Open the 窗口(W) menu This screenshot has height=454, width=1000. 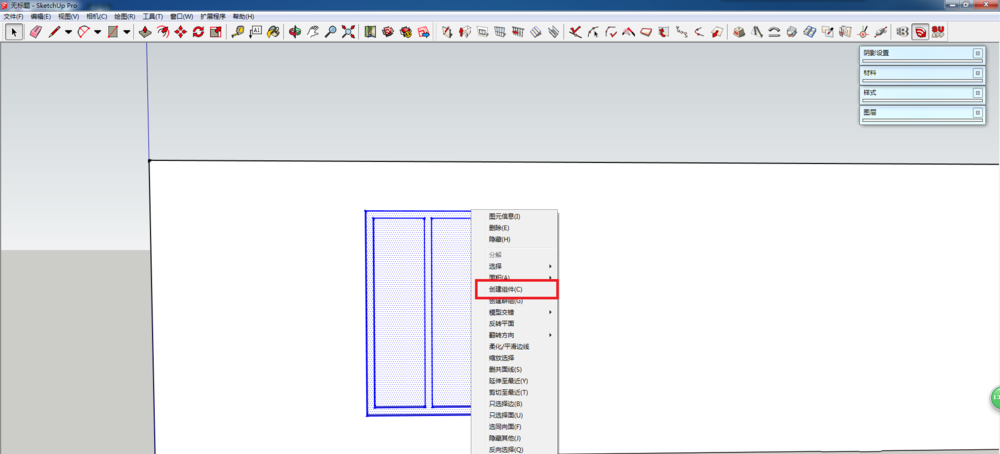point(181,16)
